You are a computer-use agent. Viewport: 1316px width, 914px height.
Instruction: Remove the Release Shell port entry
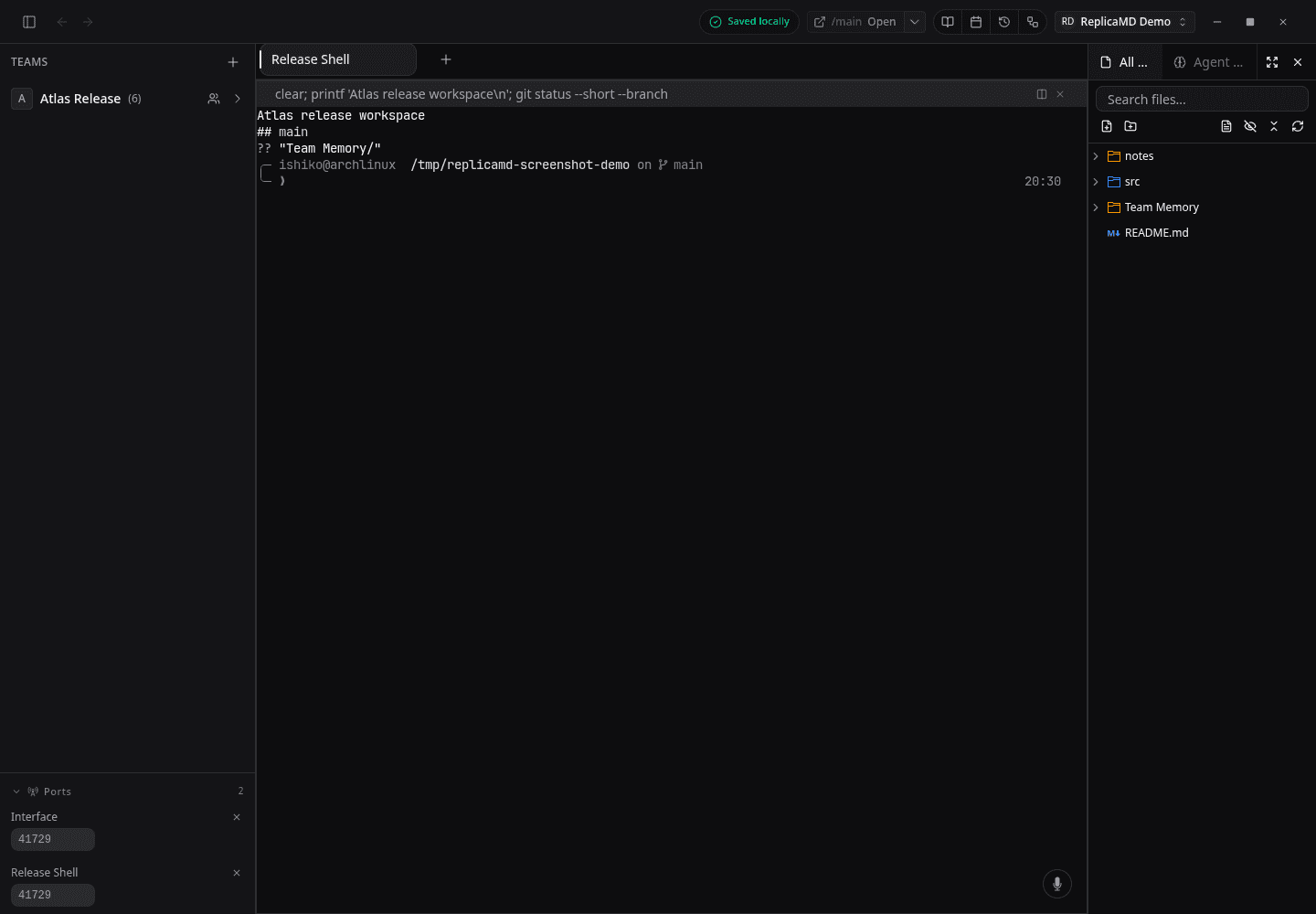[237, 873]
